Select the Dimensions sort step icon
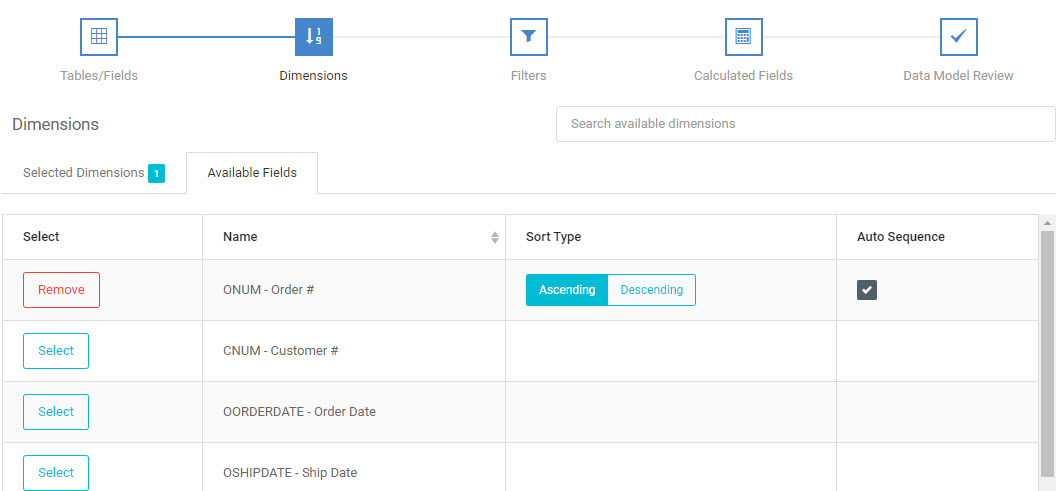Viewport: 1063px width, 491px height. tap(314, 37)
